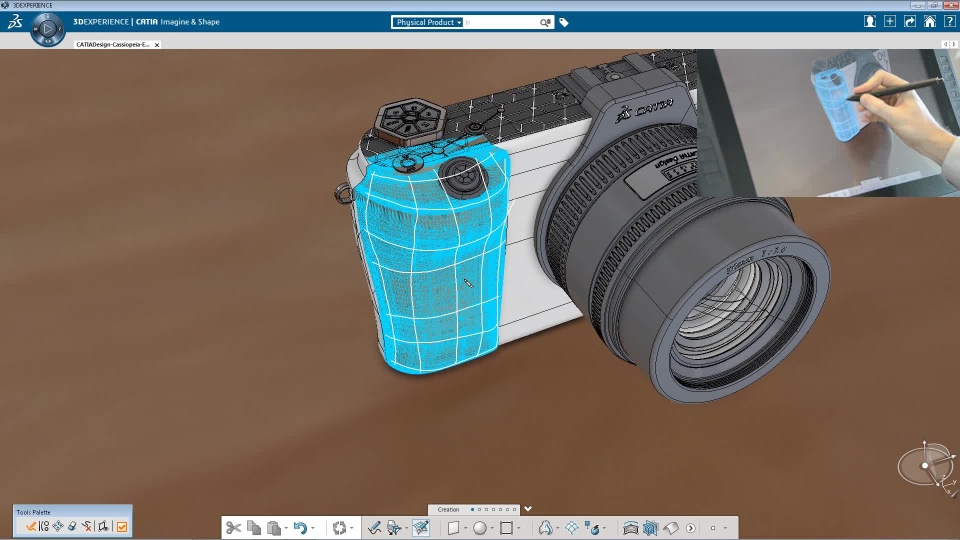The image size is (960, 540).
Task: Click the view orientation robot compass
Action: click(x=926, y=467)
